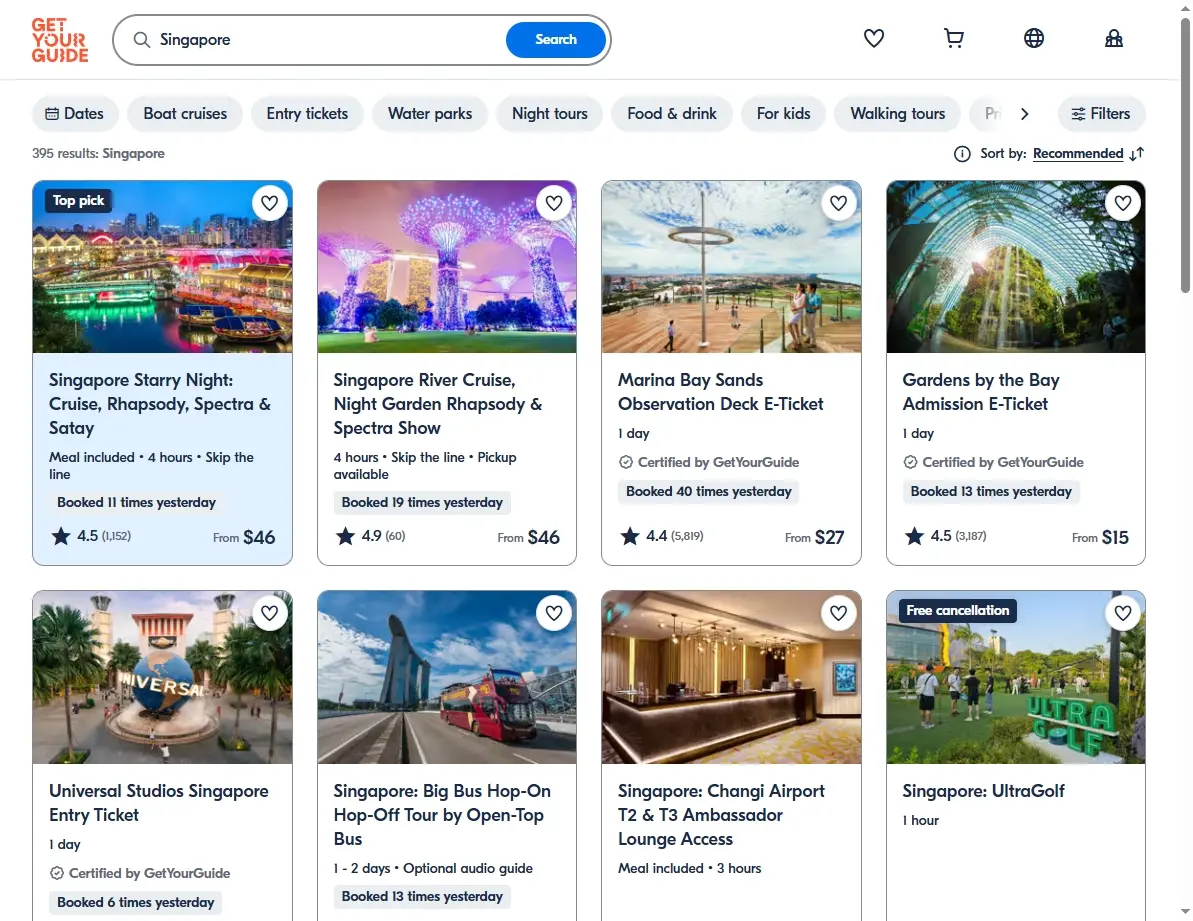
Task: Click certified badge icon on Universal Studios card
Action: pos(57,873)
